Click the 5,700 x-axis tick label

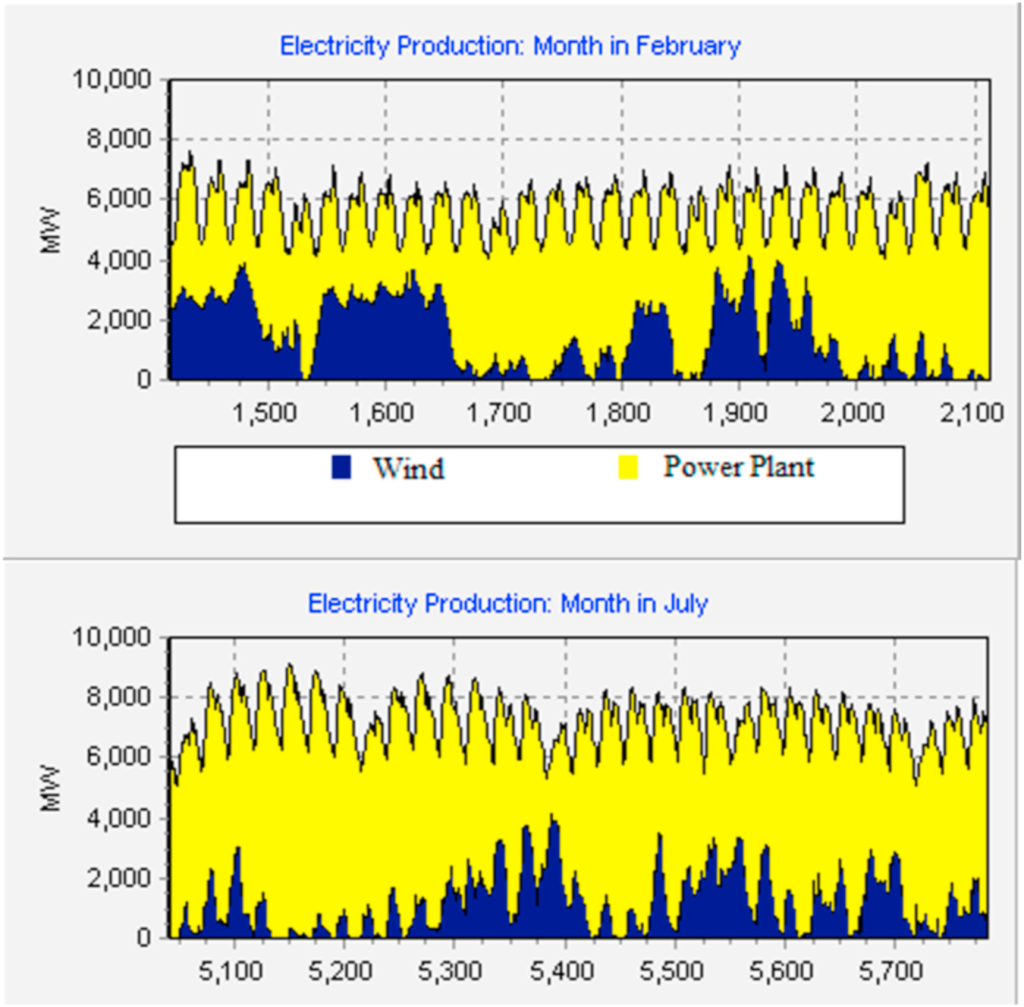click(895, 970)
